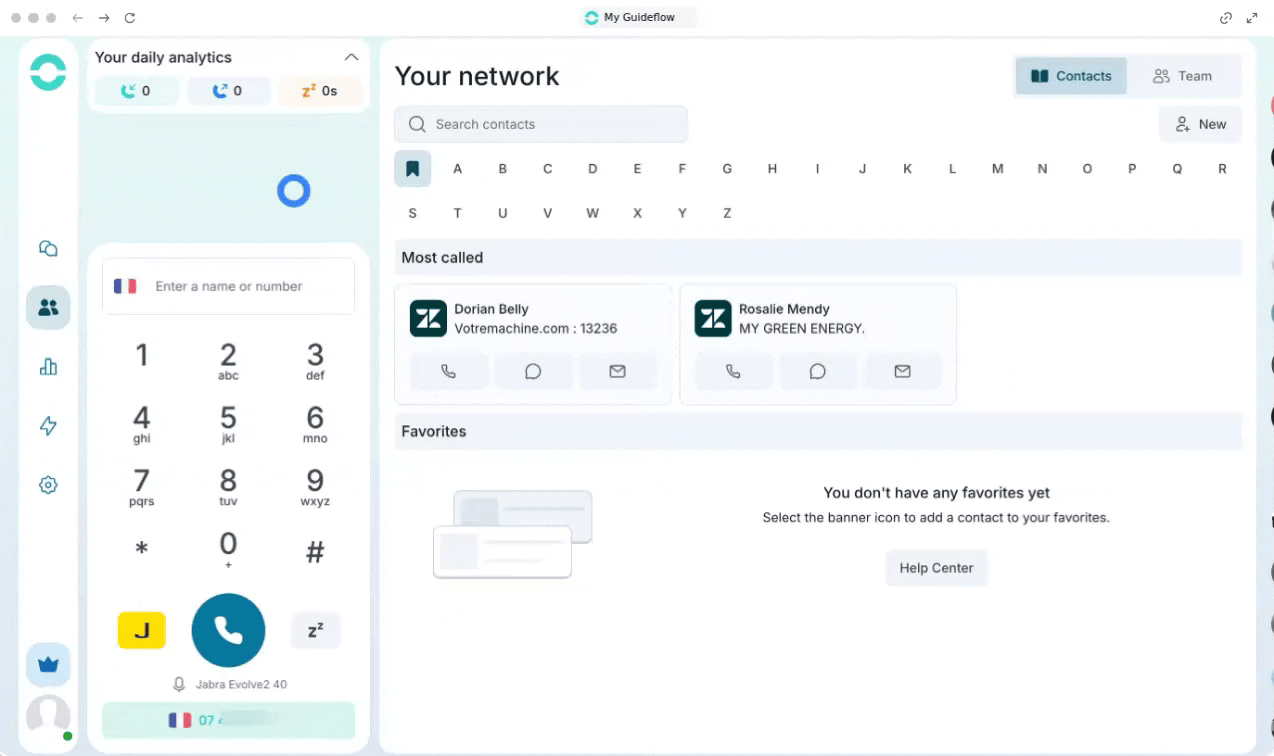Viewport: 1274px width, 756px height.
Task: Call Dorian Belly with phone icon
Action: pos(449,371)
